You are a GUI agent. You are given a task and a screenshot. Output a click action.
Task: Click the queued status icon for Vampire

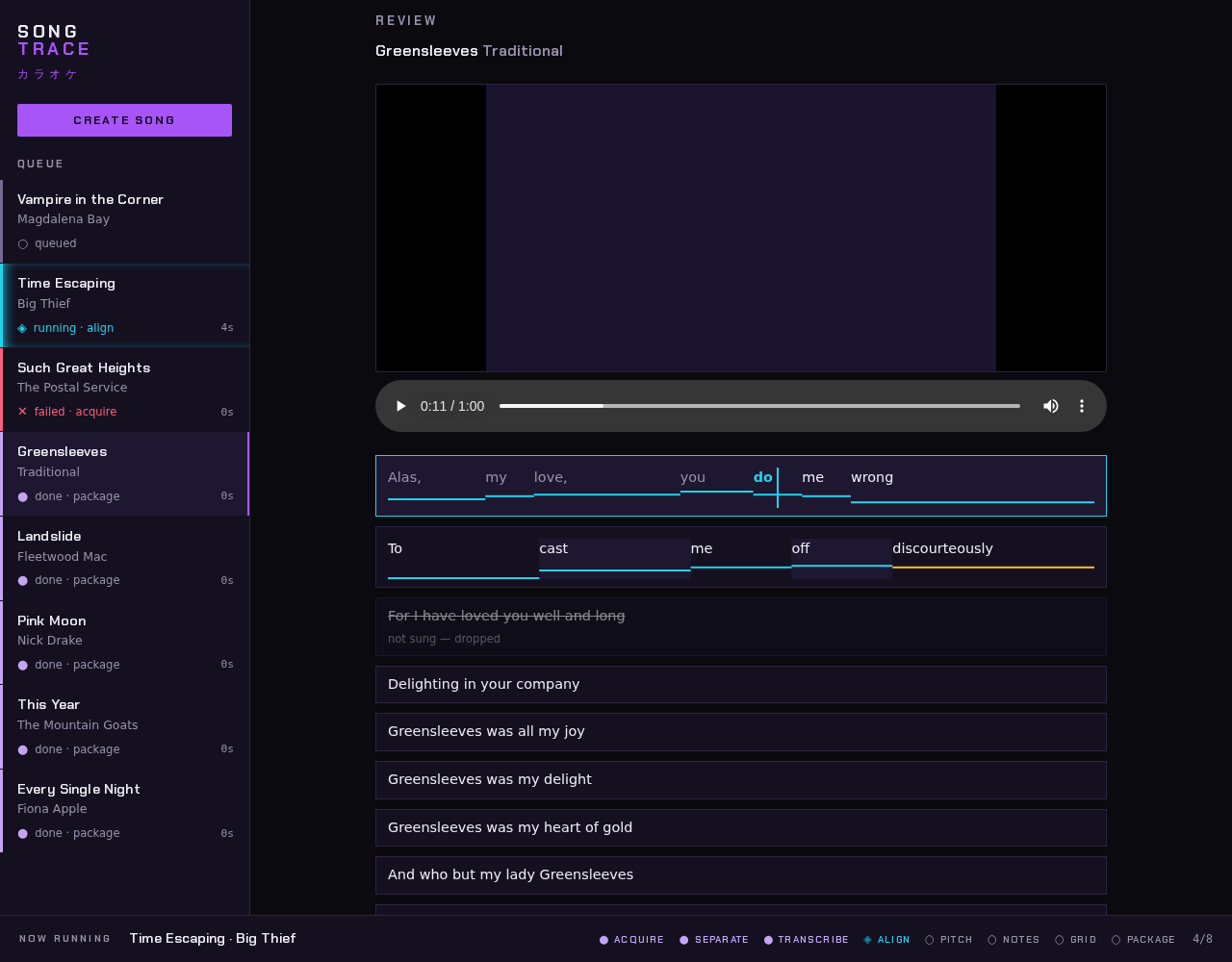click(23, 244)
